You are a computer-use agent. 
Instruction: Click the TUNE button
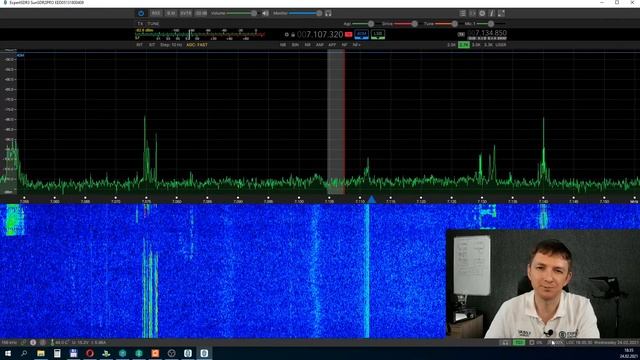pos(153,24)
